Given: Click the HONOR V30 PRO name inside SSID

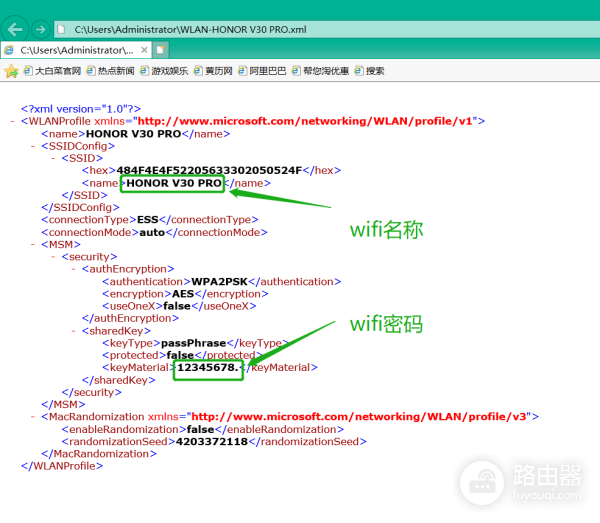Looking at the screenshot, I should click(x=174, y=183).
